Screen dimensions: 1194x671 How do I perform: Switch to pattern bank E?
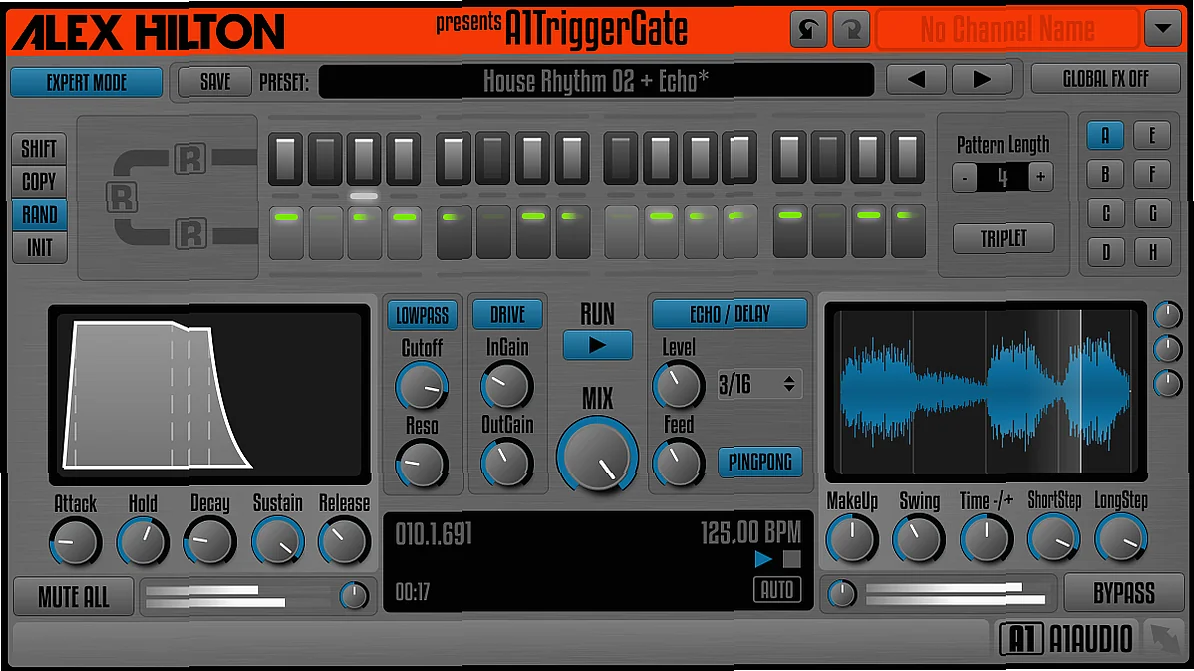pyautogui.click(x=1152, y=136)
